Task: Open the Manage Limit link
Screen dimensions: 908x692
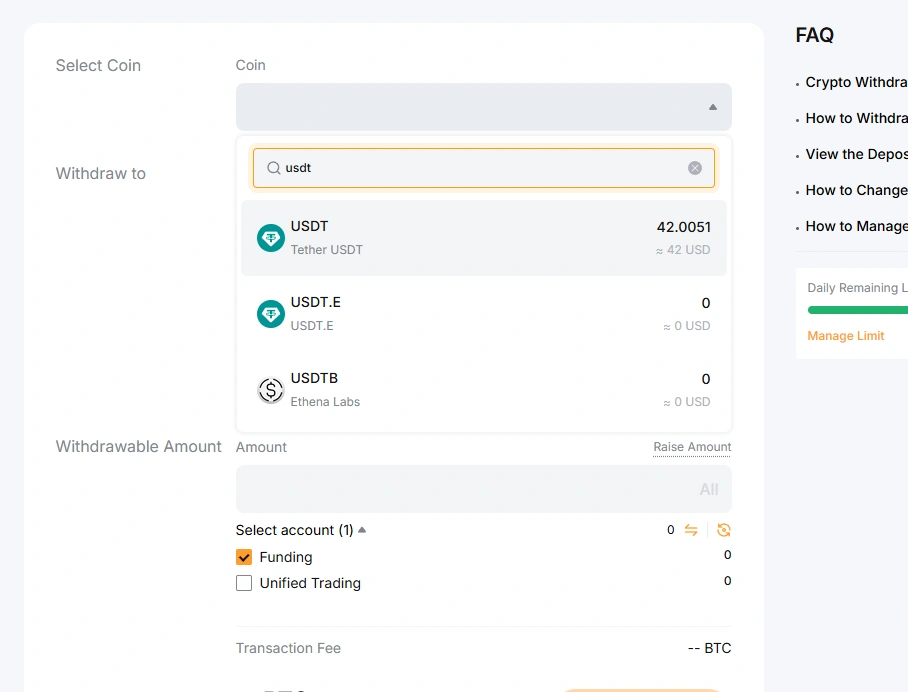Action: click(x=845, y=336)
